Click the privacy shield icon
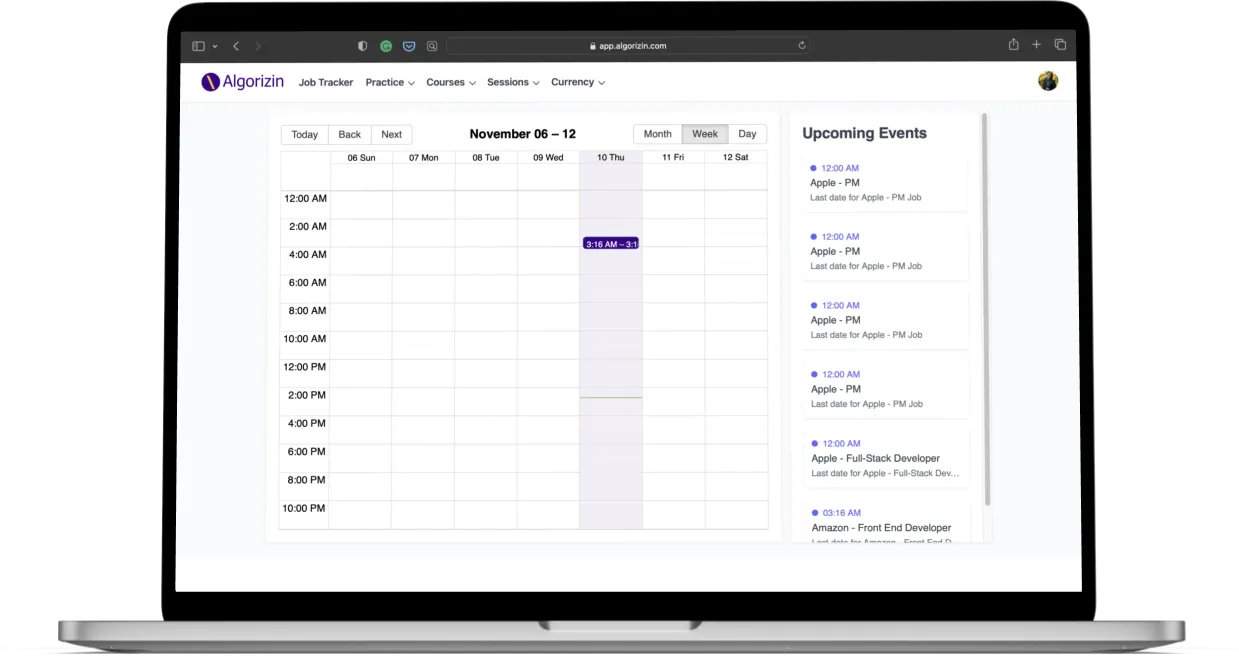1239x664 pixels. 363,46
